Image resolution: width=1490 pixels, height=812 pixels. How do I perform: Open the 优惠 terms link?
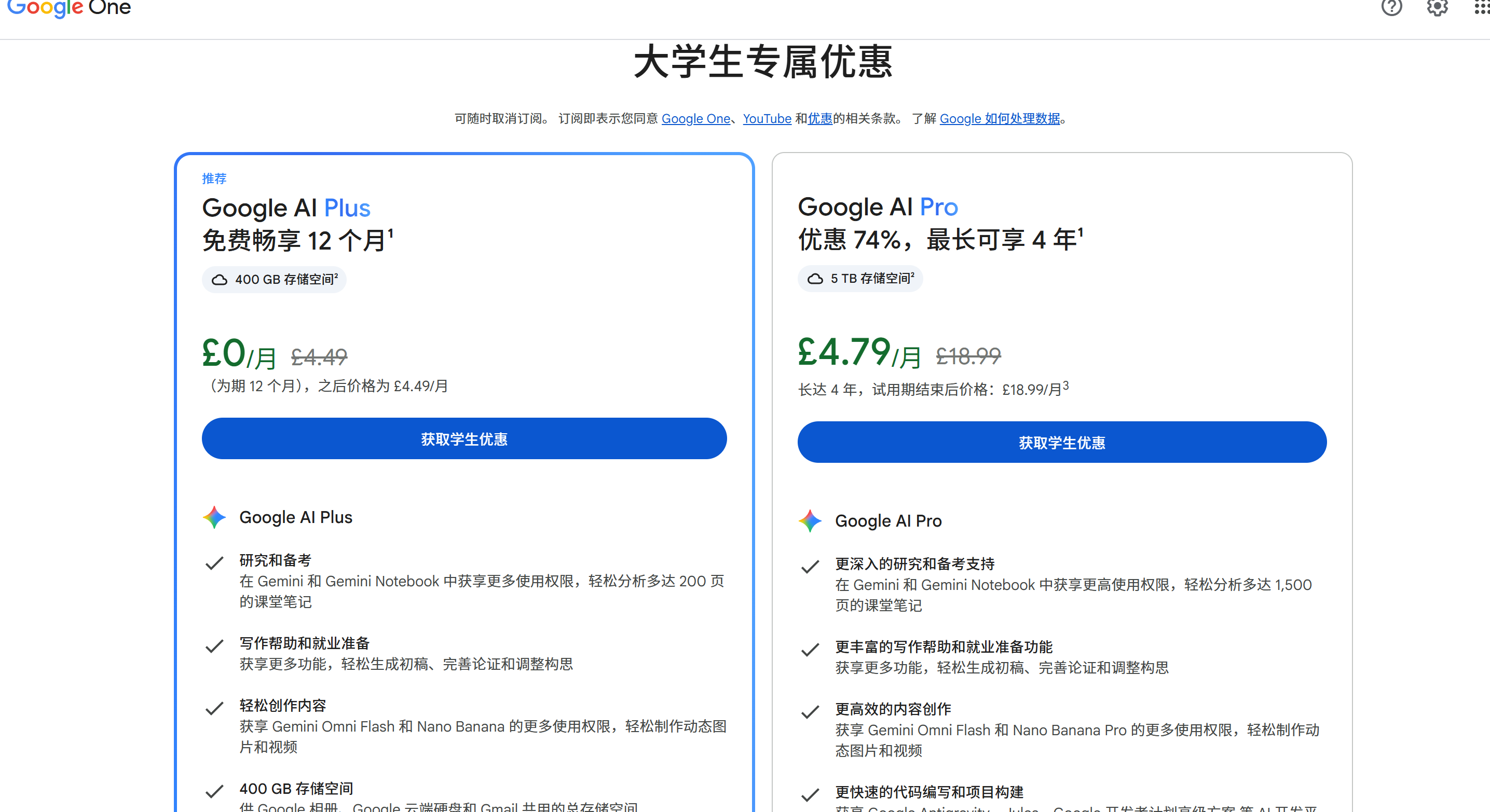click(x=820, y=119)
